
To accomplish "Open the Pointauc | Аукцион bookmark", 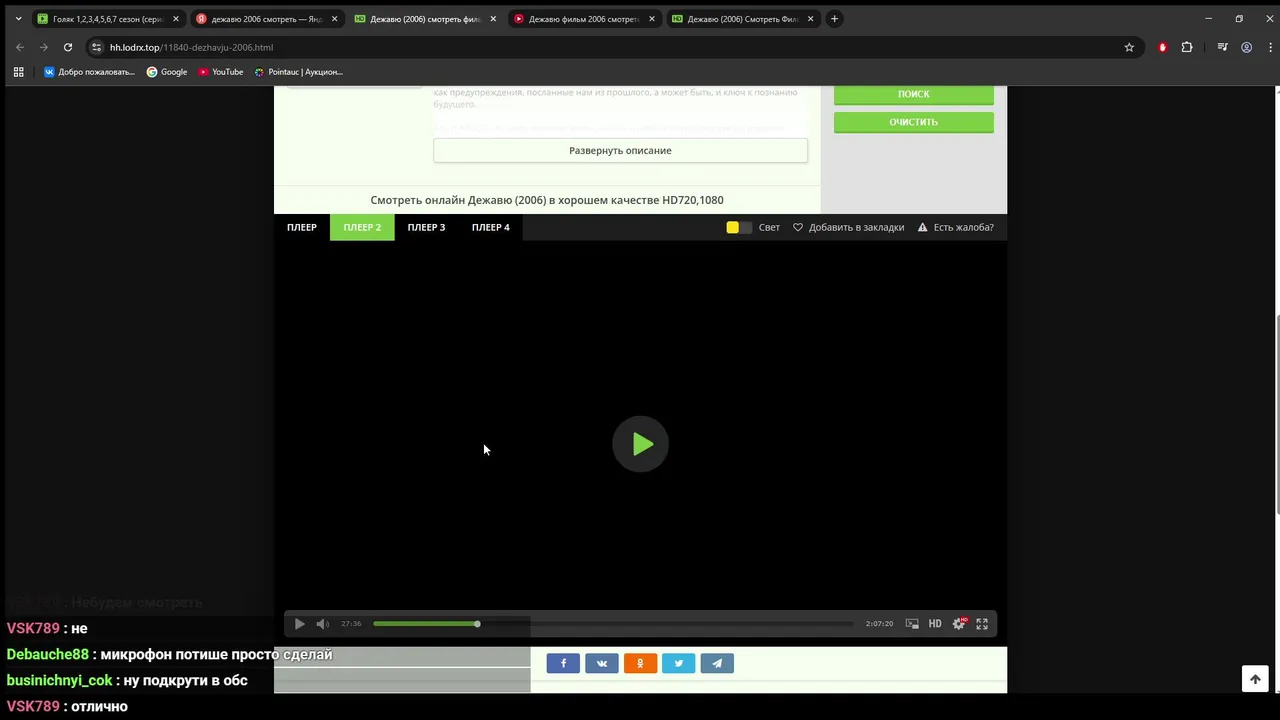I will click(x=298, y=72).
